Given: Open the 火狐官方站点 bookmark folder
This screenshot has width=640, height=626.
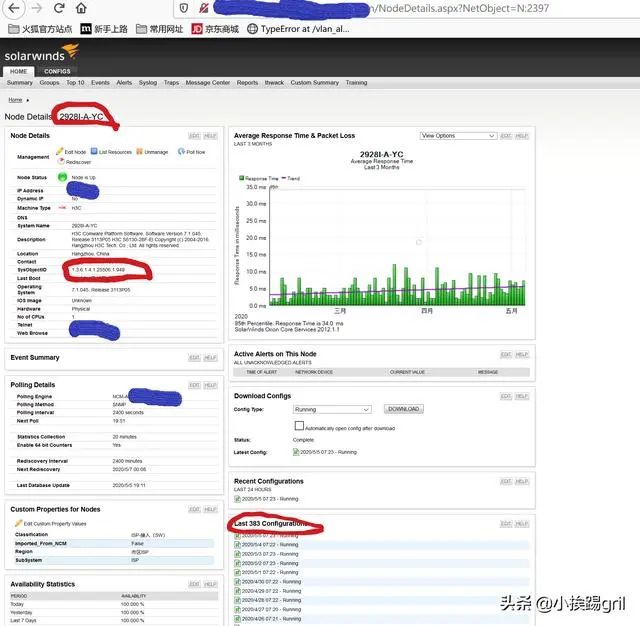Looking at the screenshot, I should [40, 29].
